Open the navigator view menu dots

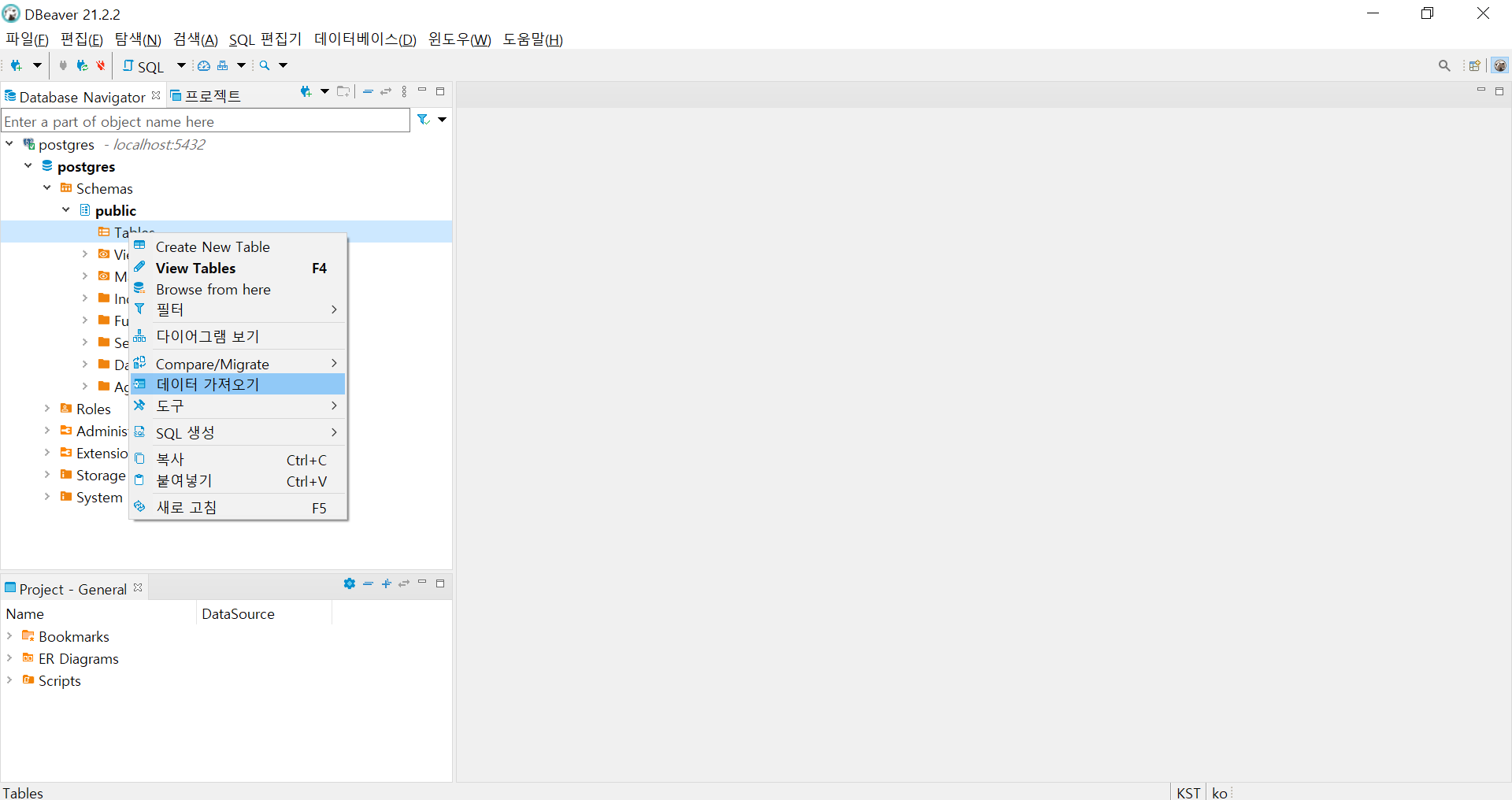pos(404,92)
